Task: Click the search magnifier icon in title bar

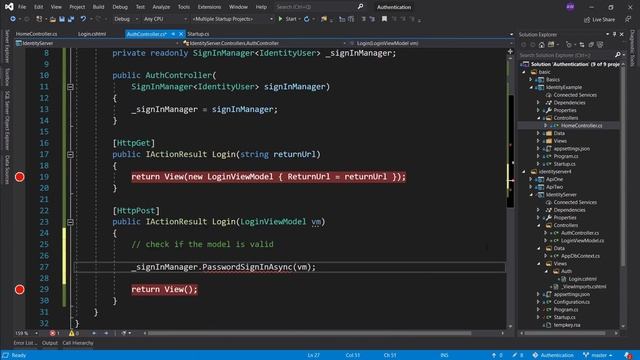Action: (360, 7)
